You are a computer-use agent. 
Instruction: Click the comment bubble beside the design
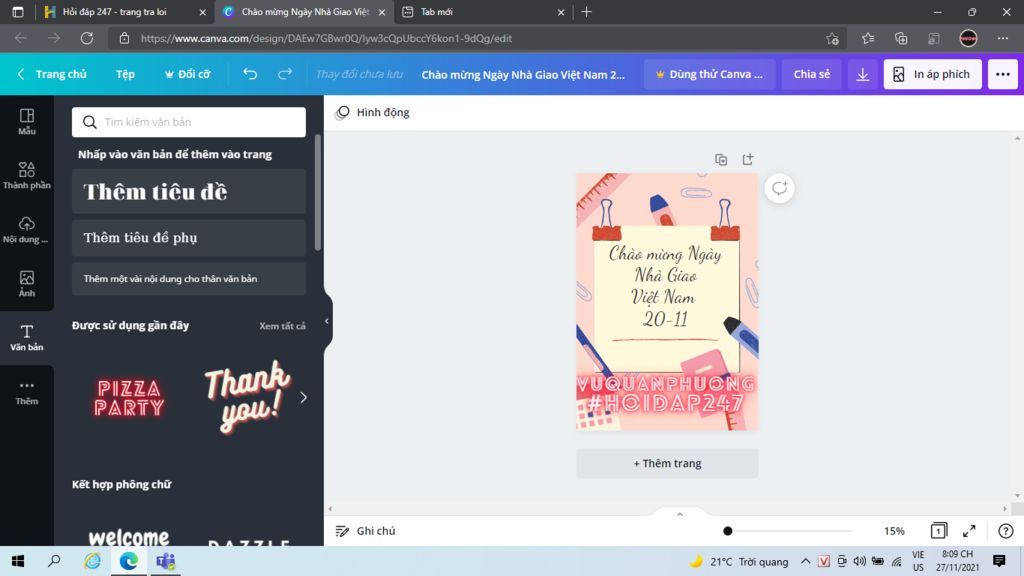779,189
